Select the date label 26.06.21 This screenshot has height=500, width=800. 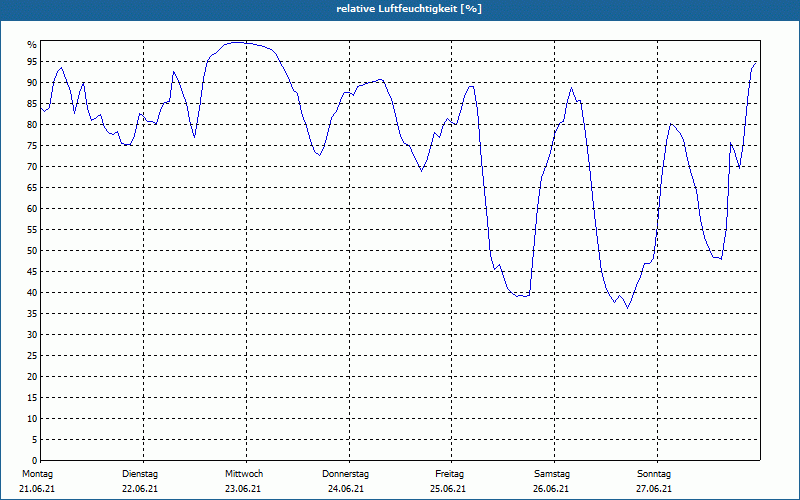point(551,489)
